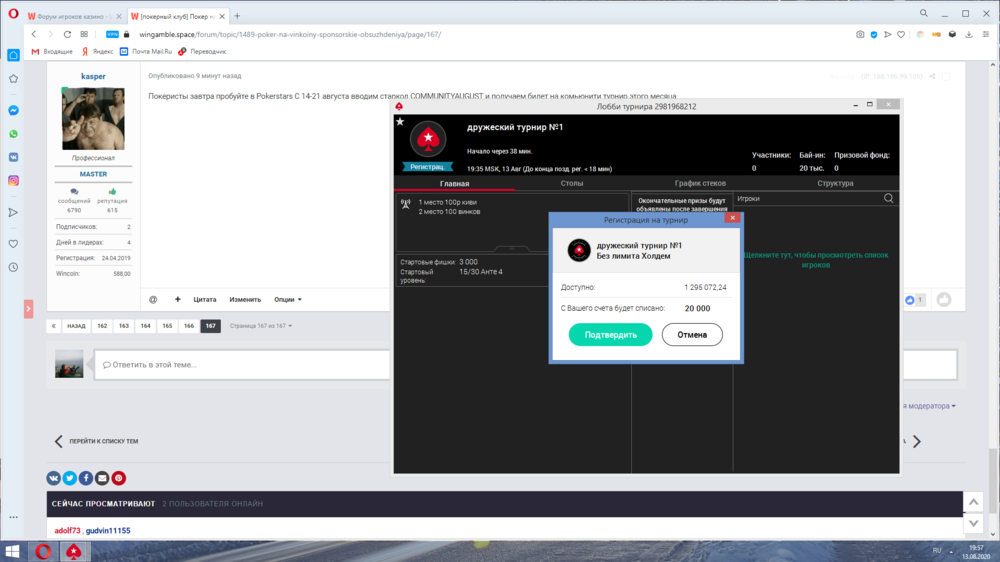This screenshot has height=562, width=1000.
Task: Click the search magnifier in players panel
Action: tap(888, 199)
